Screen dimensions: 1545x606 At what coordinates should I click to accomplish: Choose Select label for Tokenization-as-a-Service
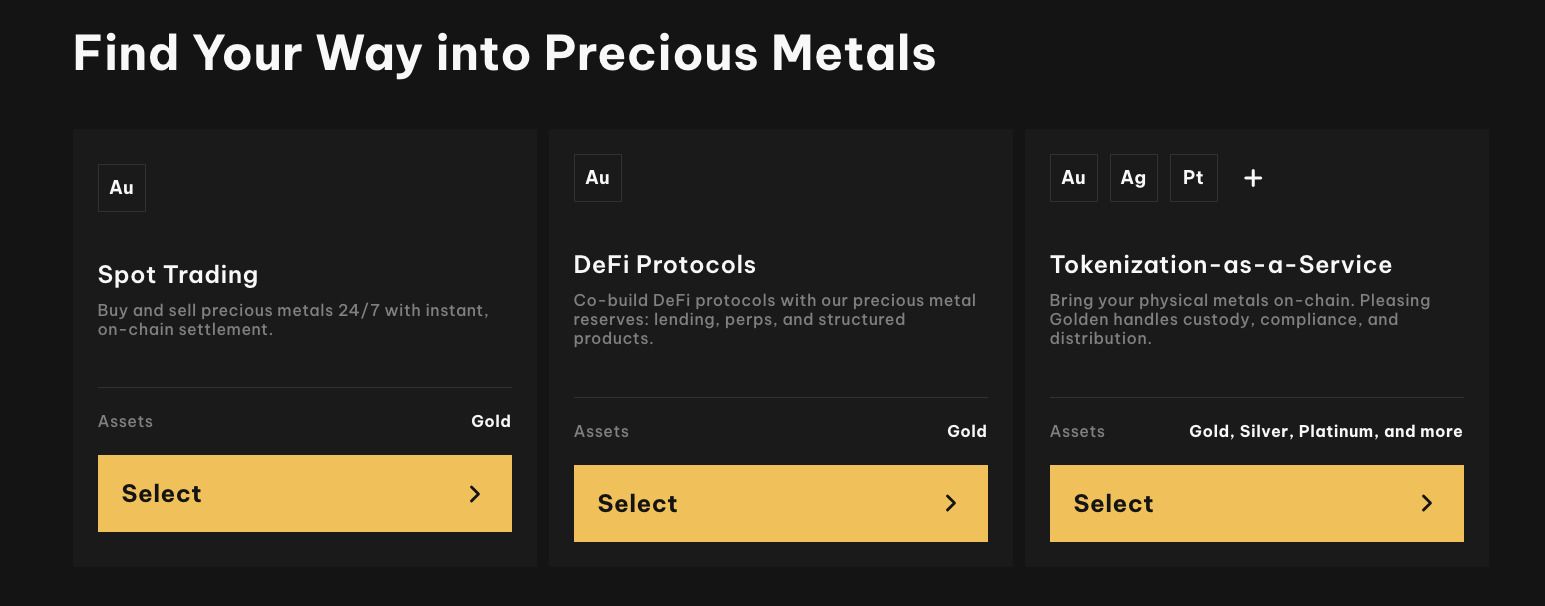(x=1114, y=504)
